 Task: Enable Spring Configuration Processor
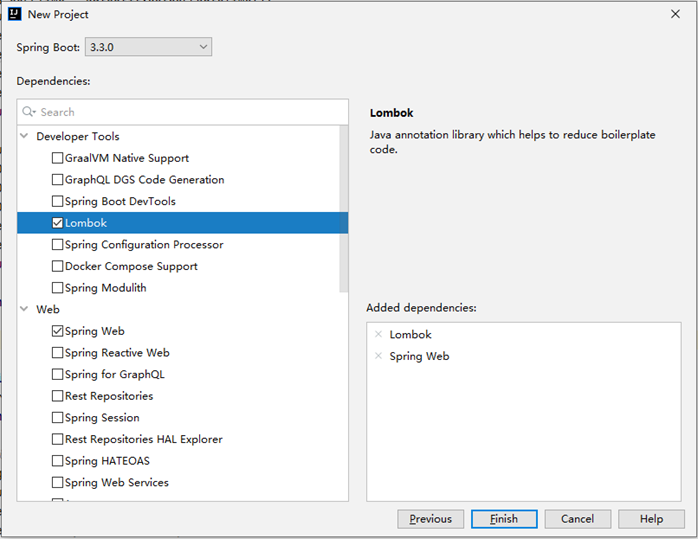pos(57,244)
